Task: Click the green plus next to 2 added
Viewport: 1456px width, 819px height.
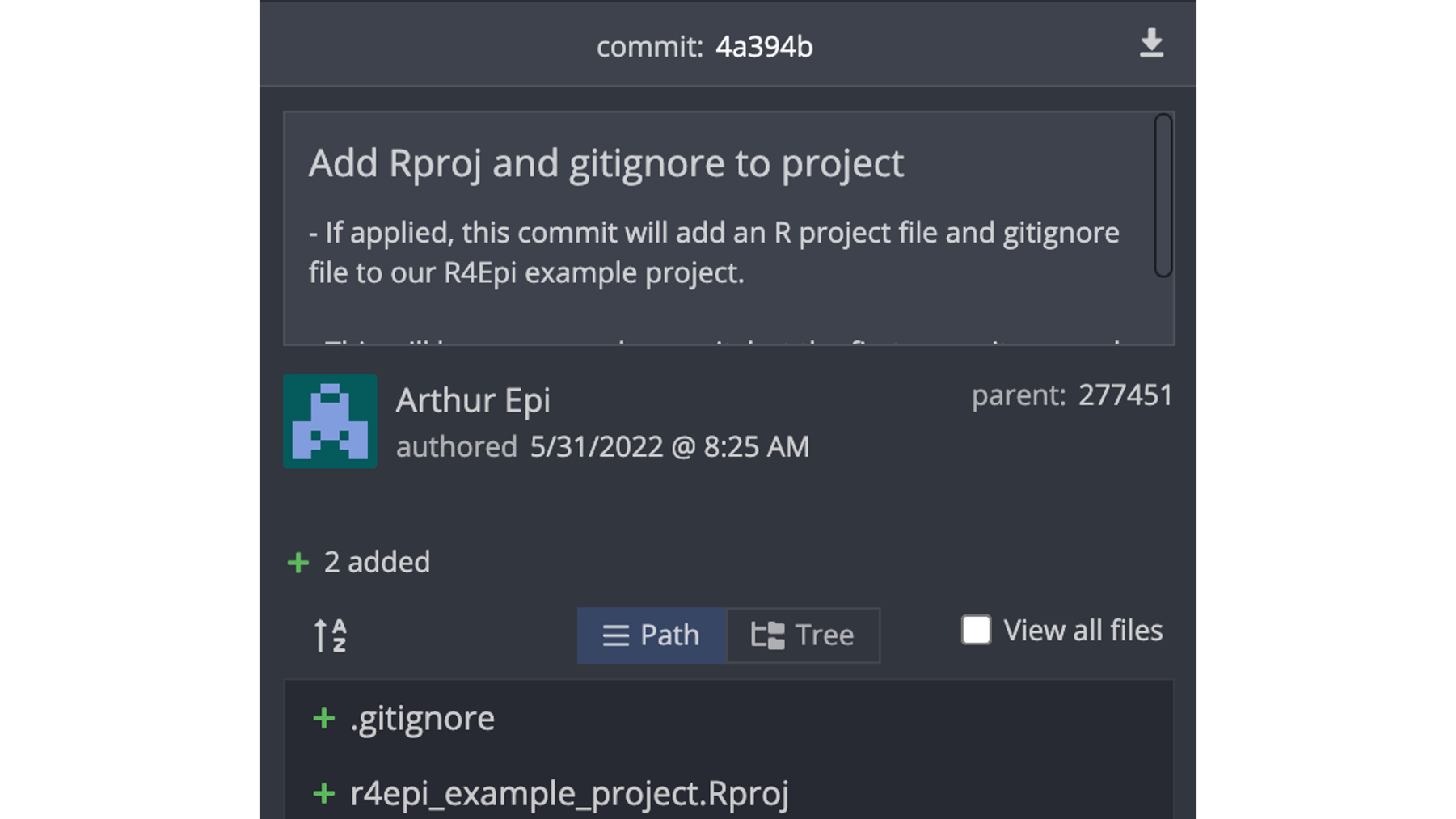Action: [298, 562]
